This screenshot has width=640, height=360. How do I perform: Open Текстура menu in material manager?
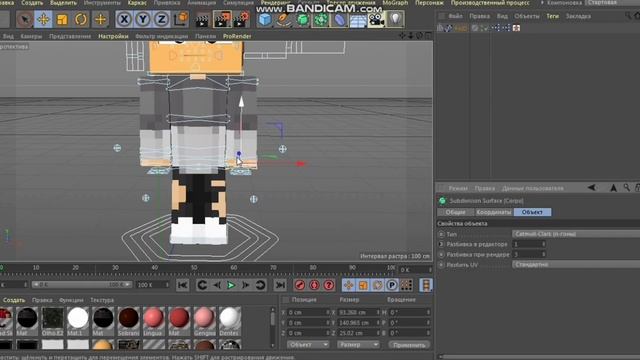click(x=102, y=300)
